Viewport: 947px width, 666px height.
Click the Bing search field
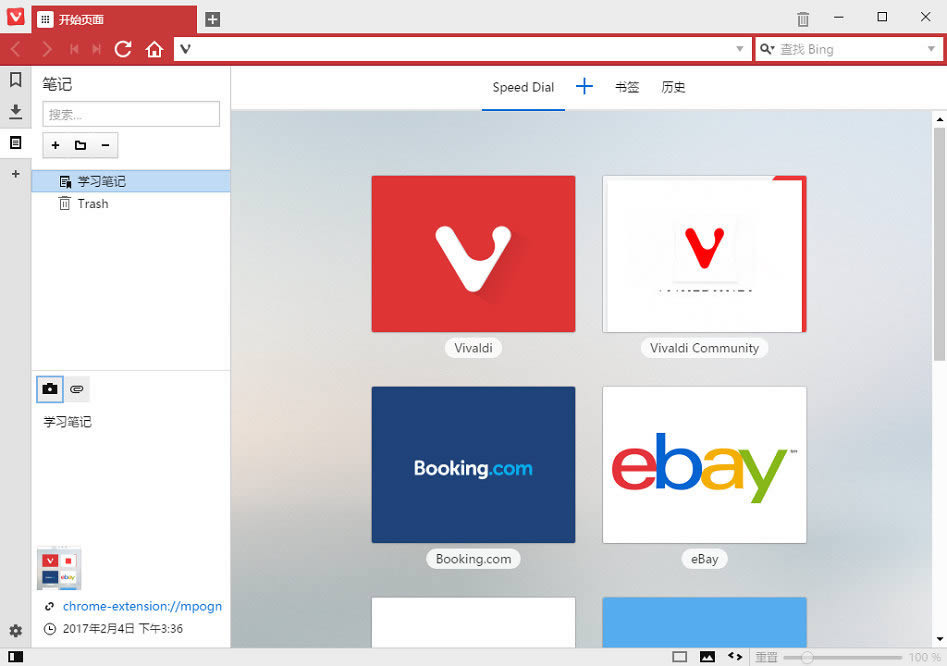click(850, 49)
